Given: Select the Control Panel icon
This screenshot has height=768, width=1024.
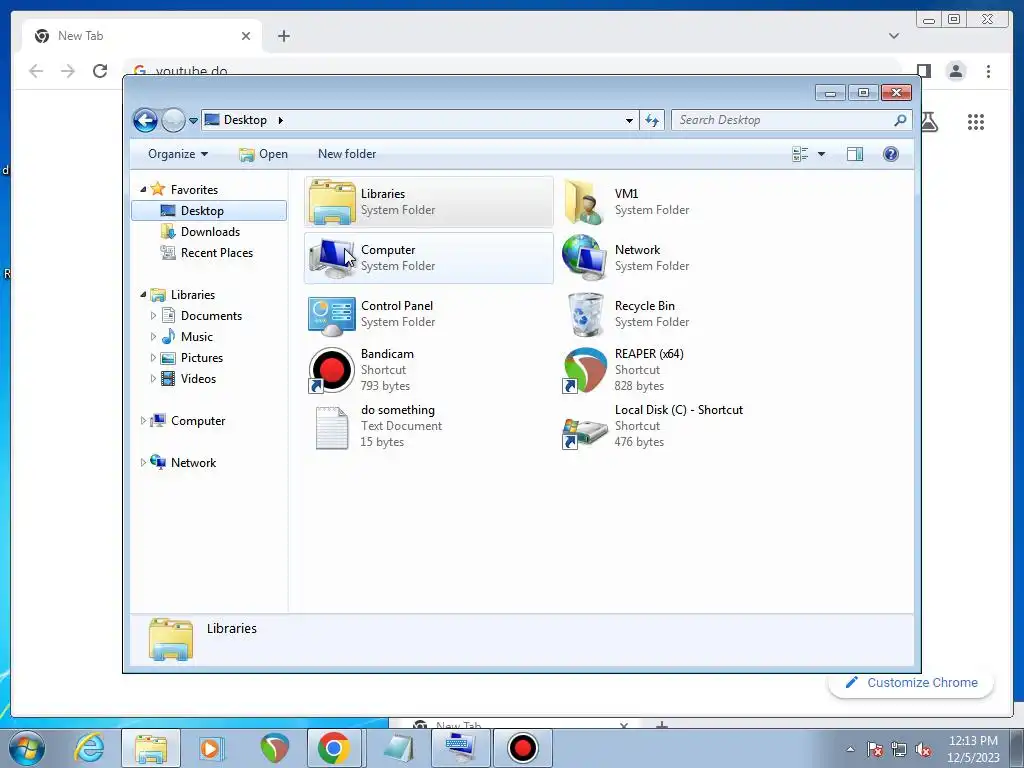Looking at the screenshot, I should point(332,314).
